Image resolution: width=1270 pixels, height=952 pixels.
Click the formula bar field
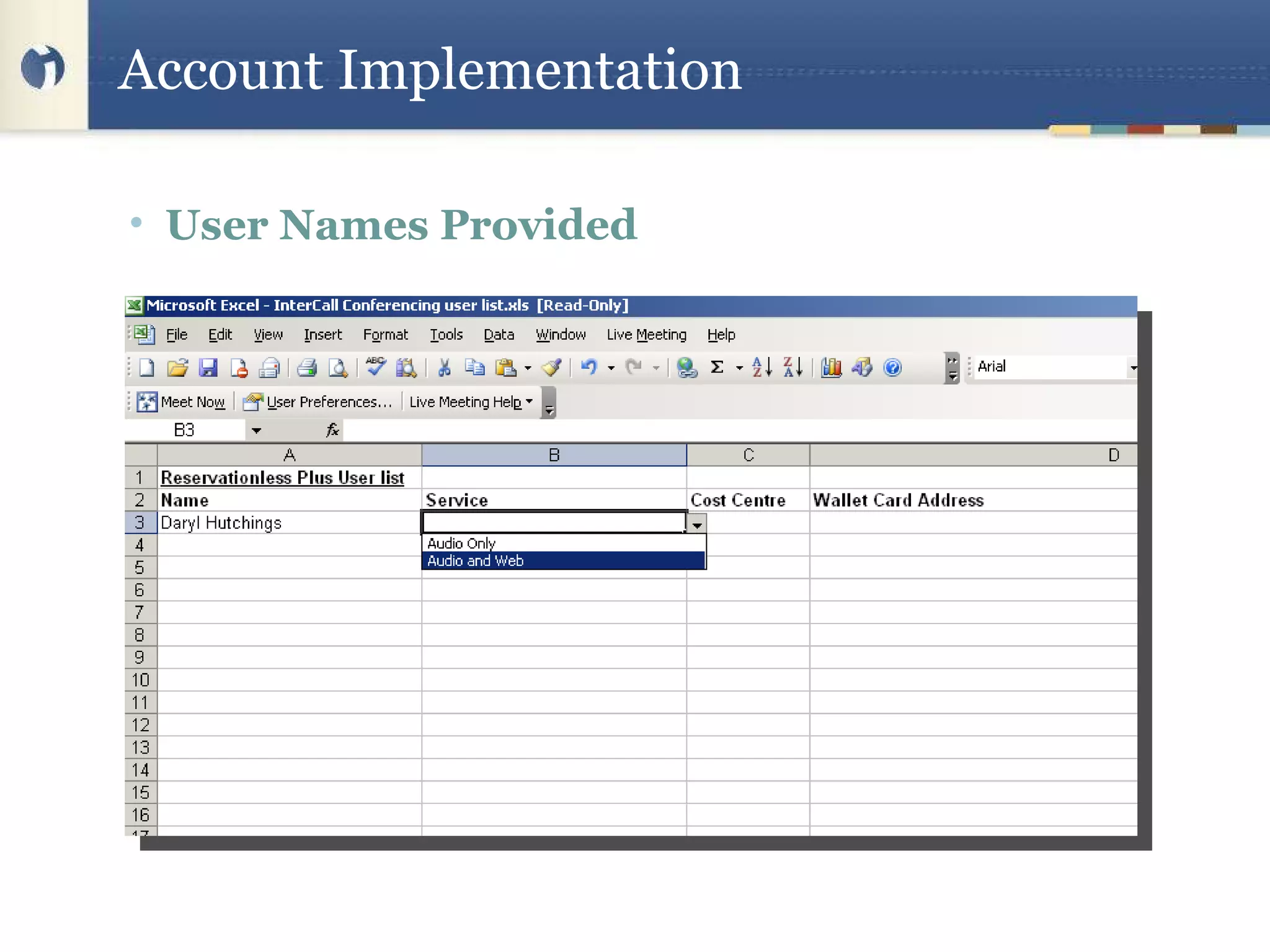point(740,430)
